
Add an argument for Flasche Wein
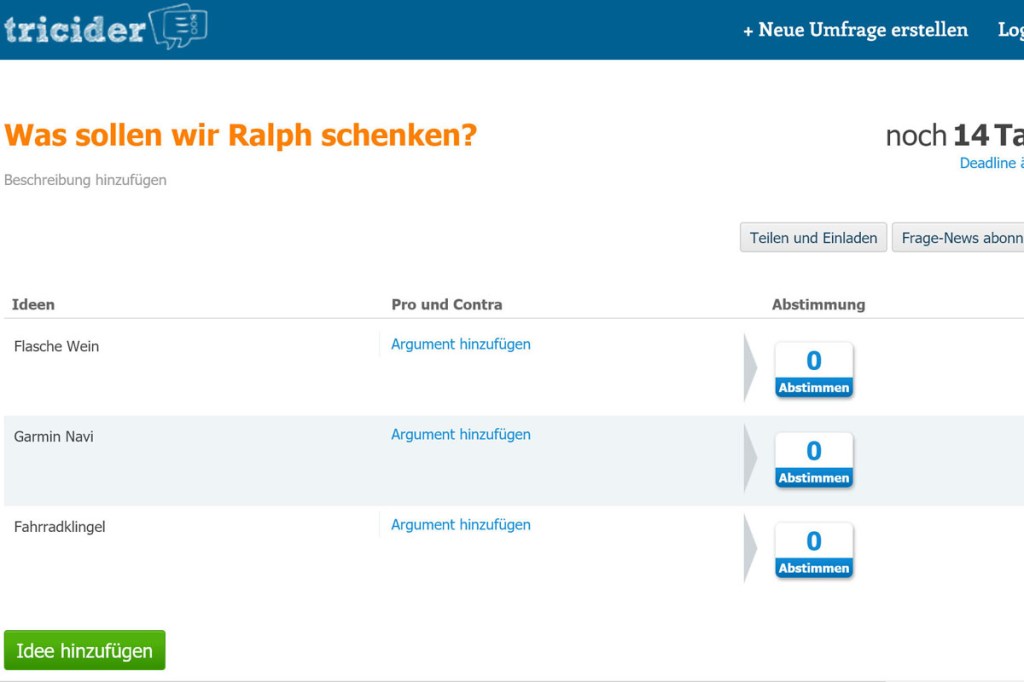coord(460,344)
